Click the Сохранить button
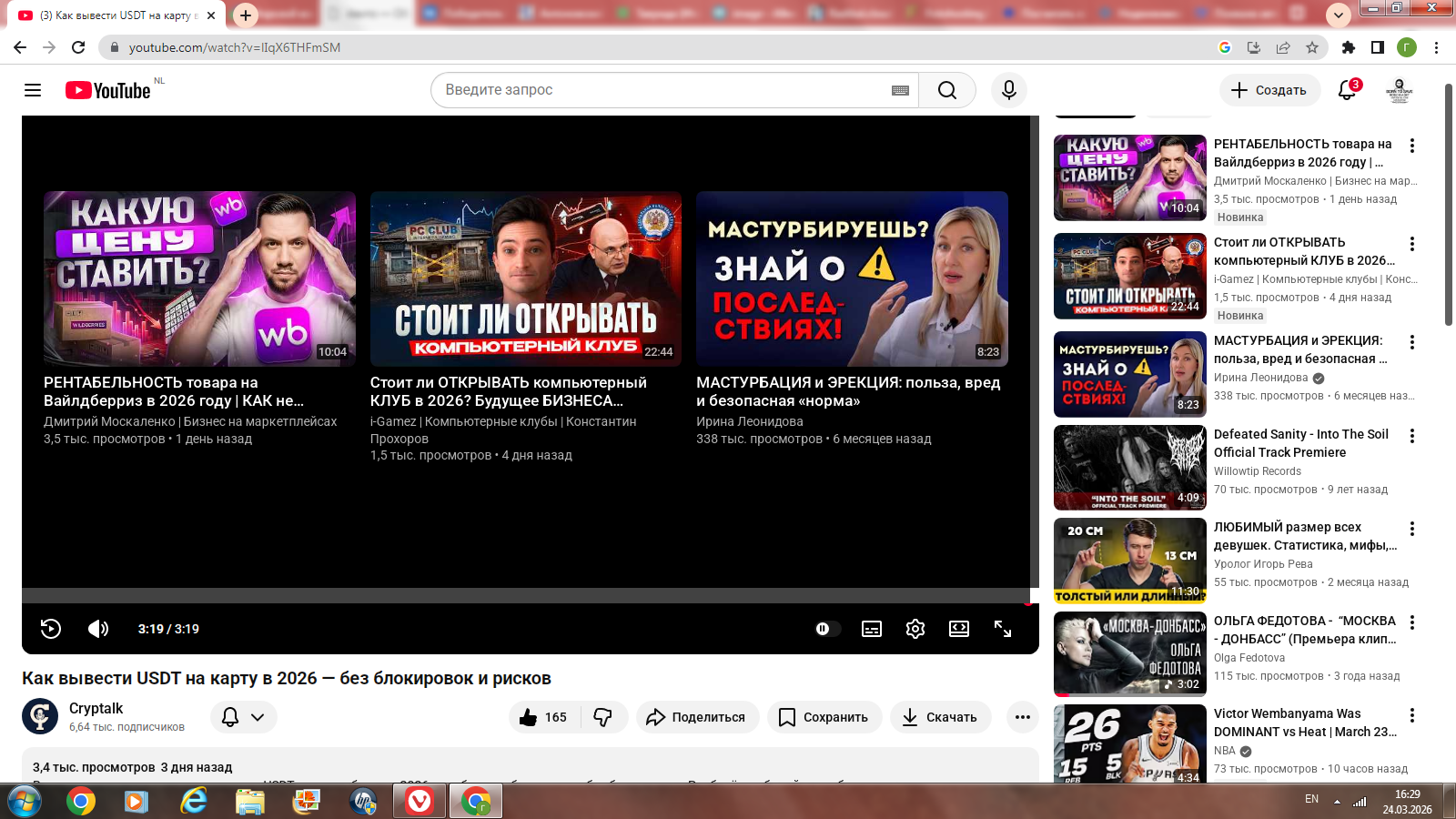The height and width of the screenshot is (819, 1456). [824, 717]
